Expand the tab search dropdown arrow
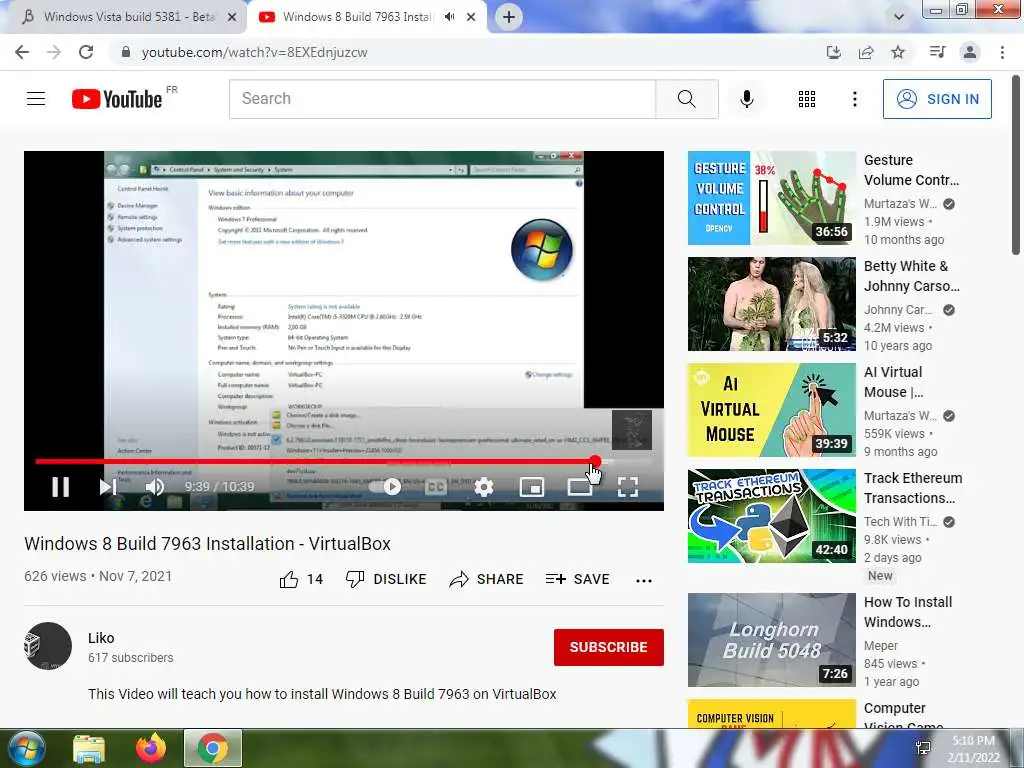This screenshot has width=1024, height=768. (899, 17)
